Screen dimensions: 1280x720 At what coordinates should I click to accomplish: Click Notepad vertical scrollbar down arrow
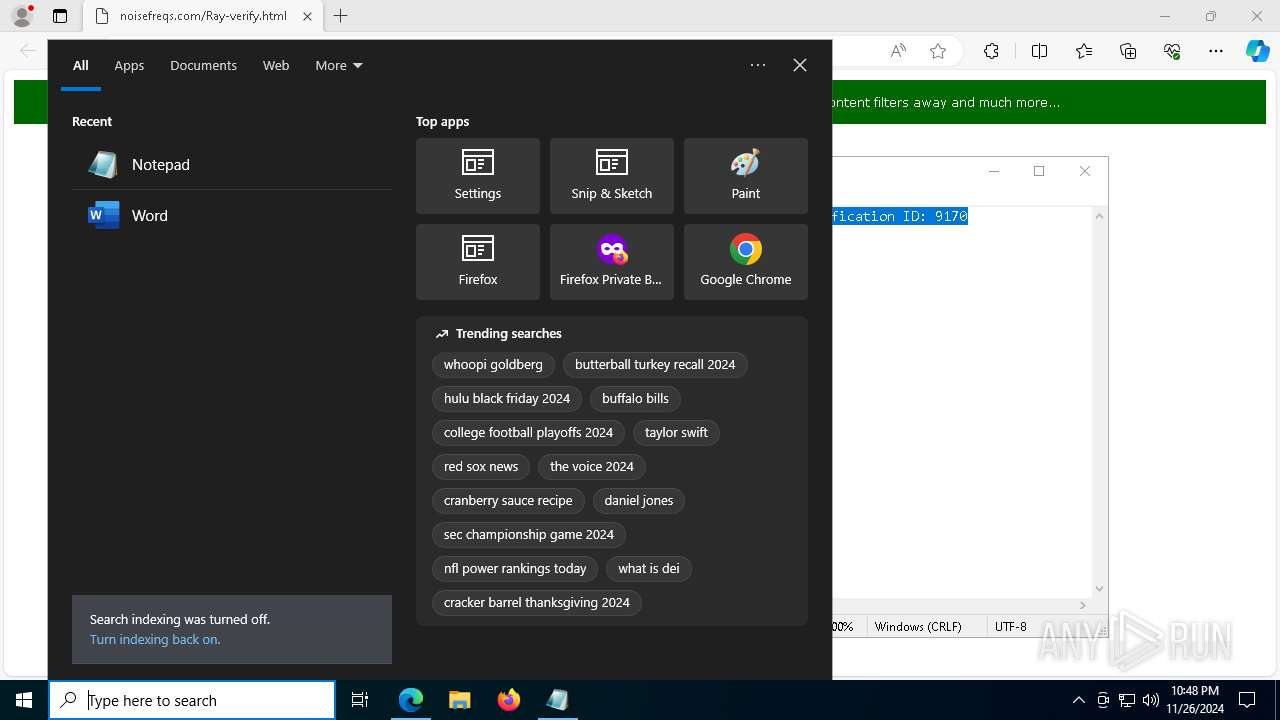1100,589
